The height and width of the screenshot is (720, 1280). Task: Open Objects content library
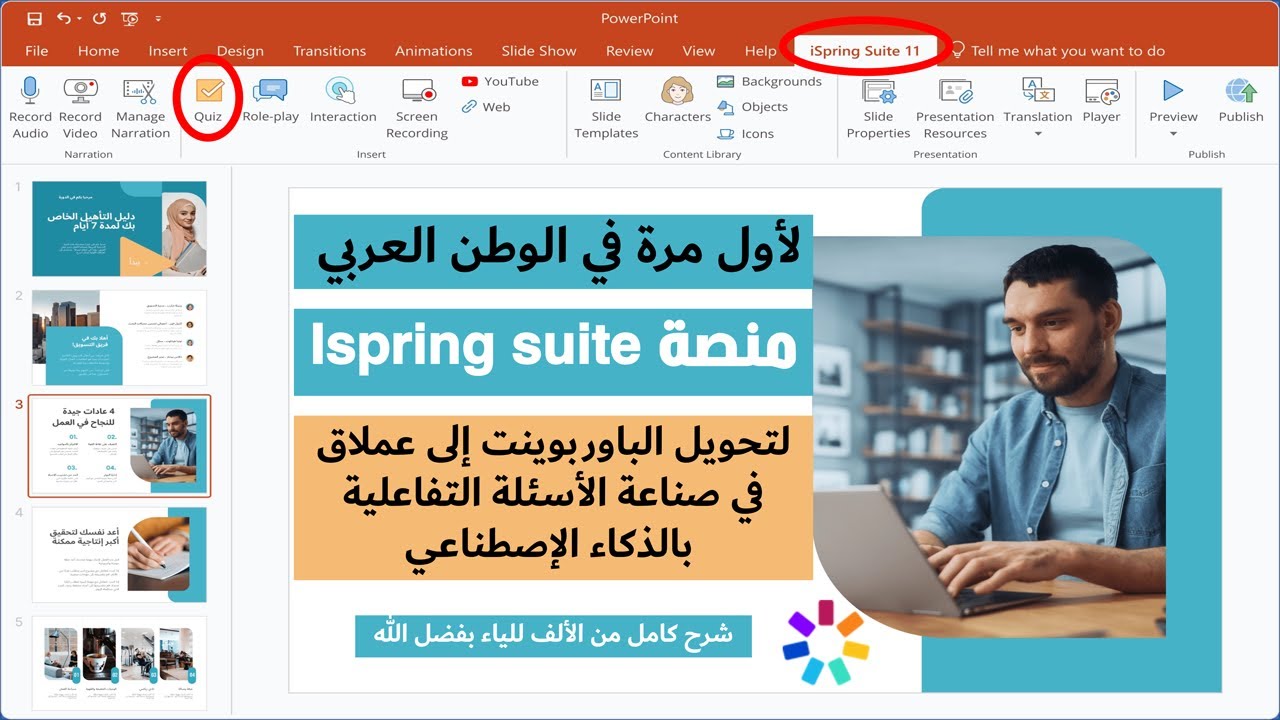[x=753, y=107]
